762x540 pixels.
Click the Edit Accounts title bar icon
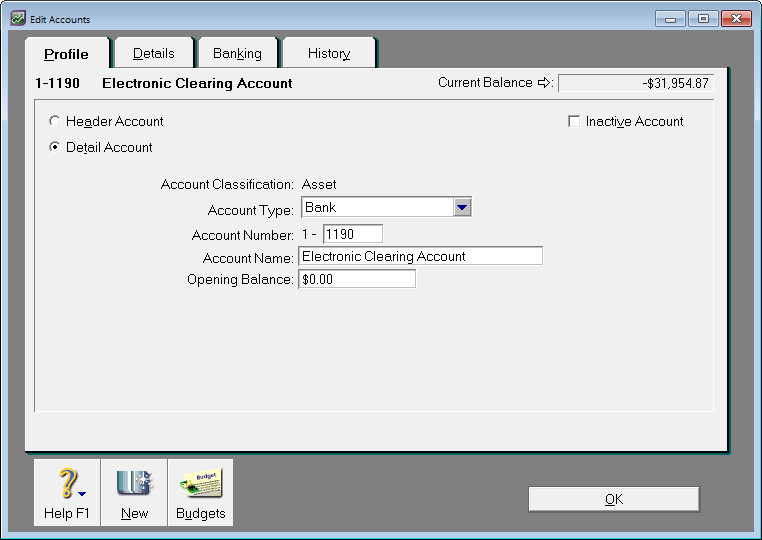[18, 19]
